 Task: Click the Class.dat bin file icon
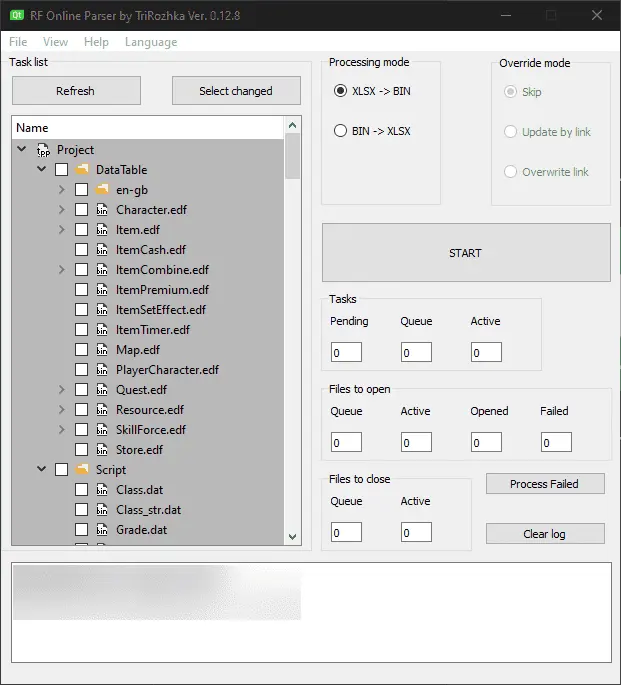point(102,490)
